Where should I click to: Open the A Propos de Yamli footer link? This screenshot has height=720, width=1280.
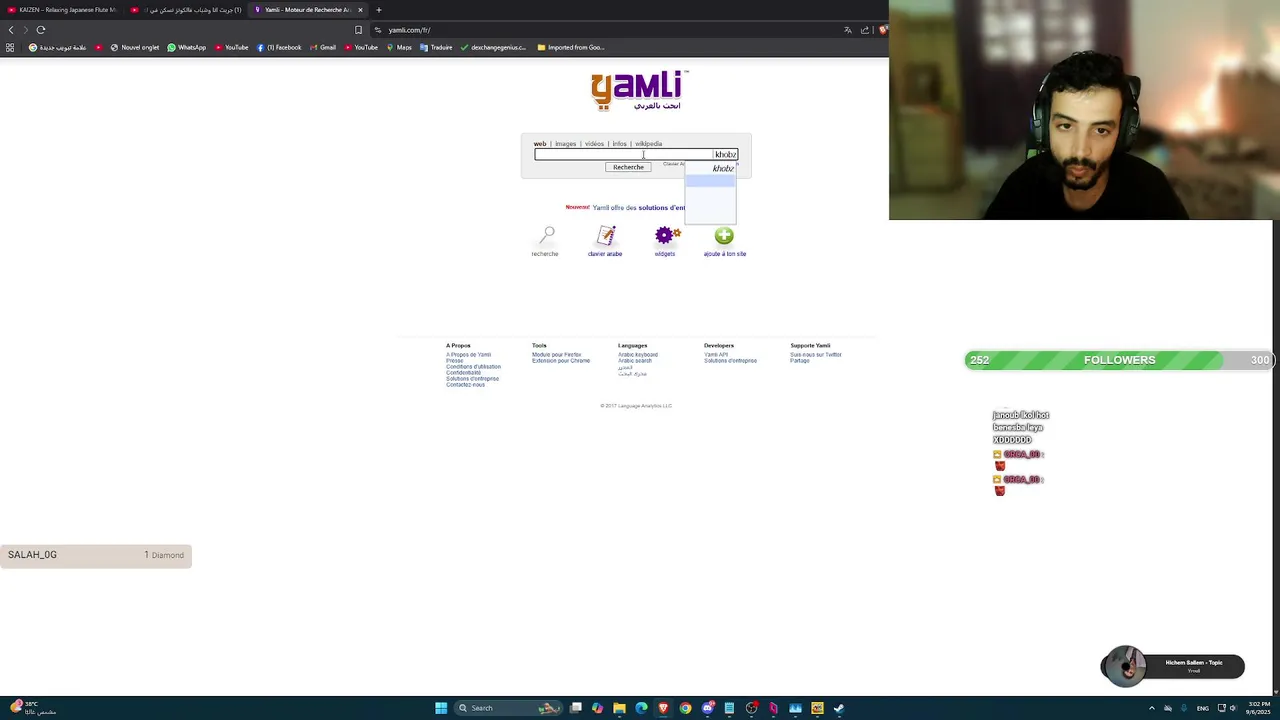point(468,355)
